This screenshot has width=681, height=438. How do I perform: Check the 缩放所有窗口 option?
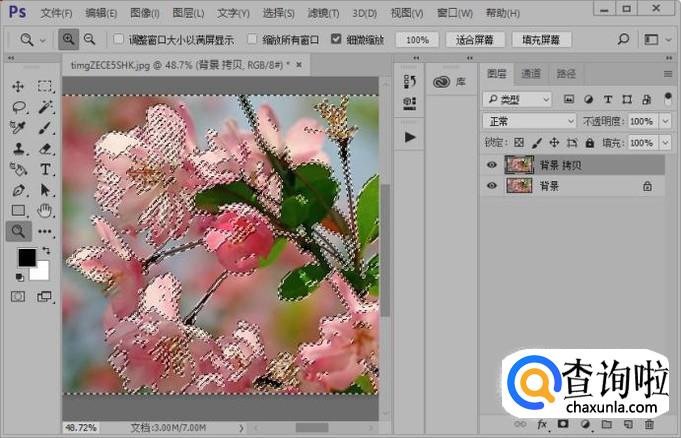coord(254,40)
